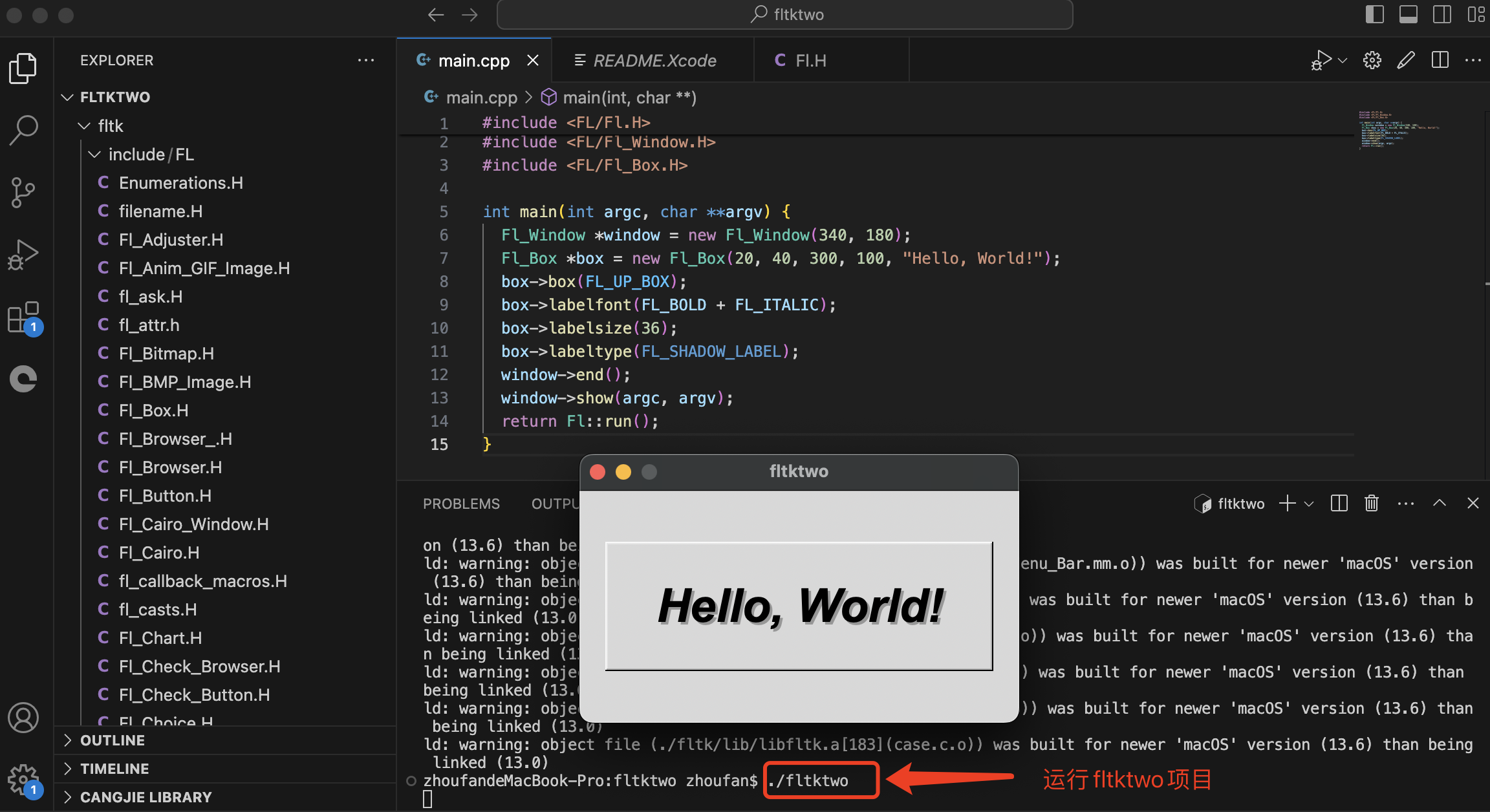
Task: Open editor More Actions ellipsis
Action: 1473,60
